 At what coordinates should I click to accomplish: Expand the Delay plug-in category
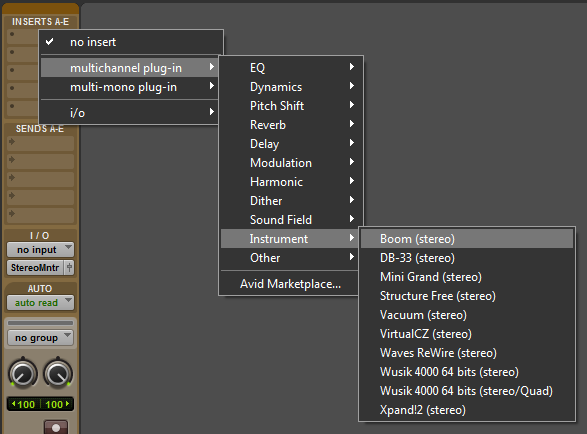click(x=291, y=144)
